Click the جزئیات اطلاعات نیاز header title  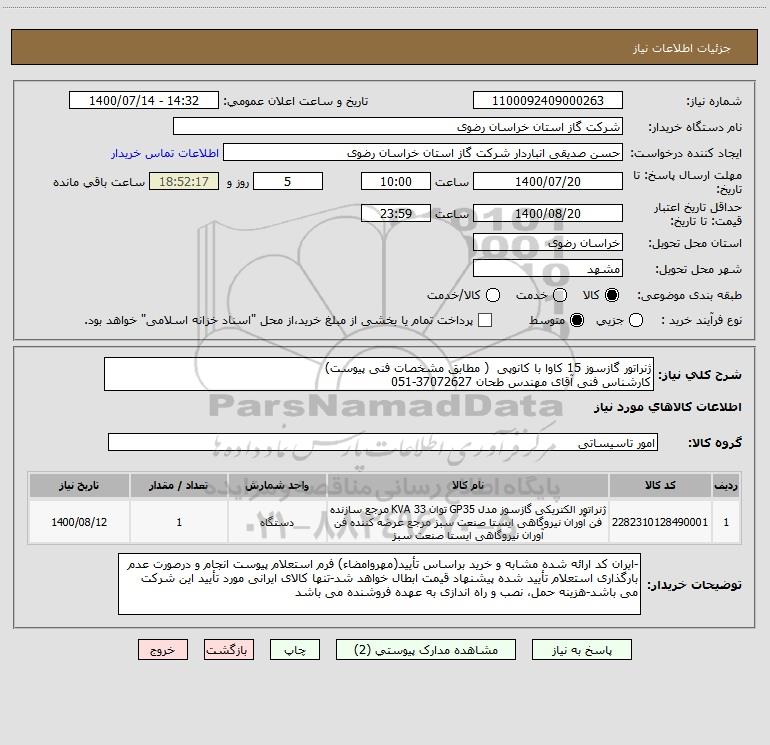tap(681, 48)
